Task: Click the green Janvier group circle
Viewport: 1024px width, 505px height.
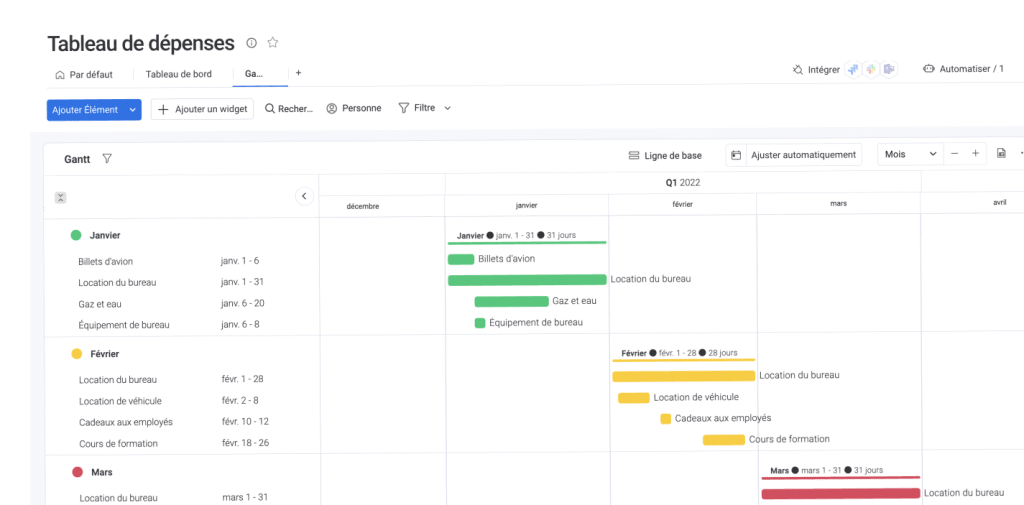Action: 76,235
